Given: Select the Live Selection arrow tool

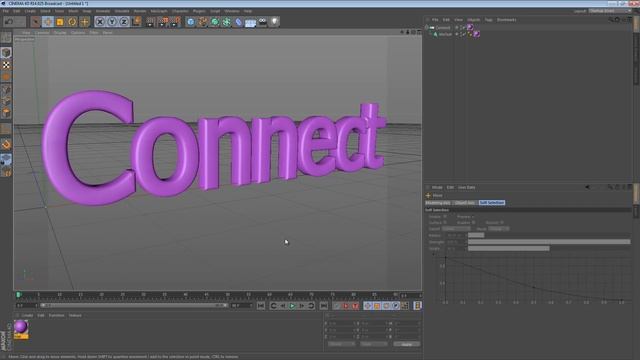Looking at the screenshot, I should pyautogui.click(x=36, y=22).
